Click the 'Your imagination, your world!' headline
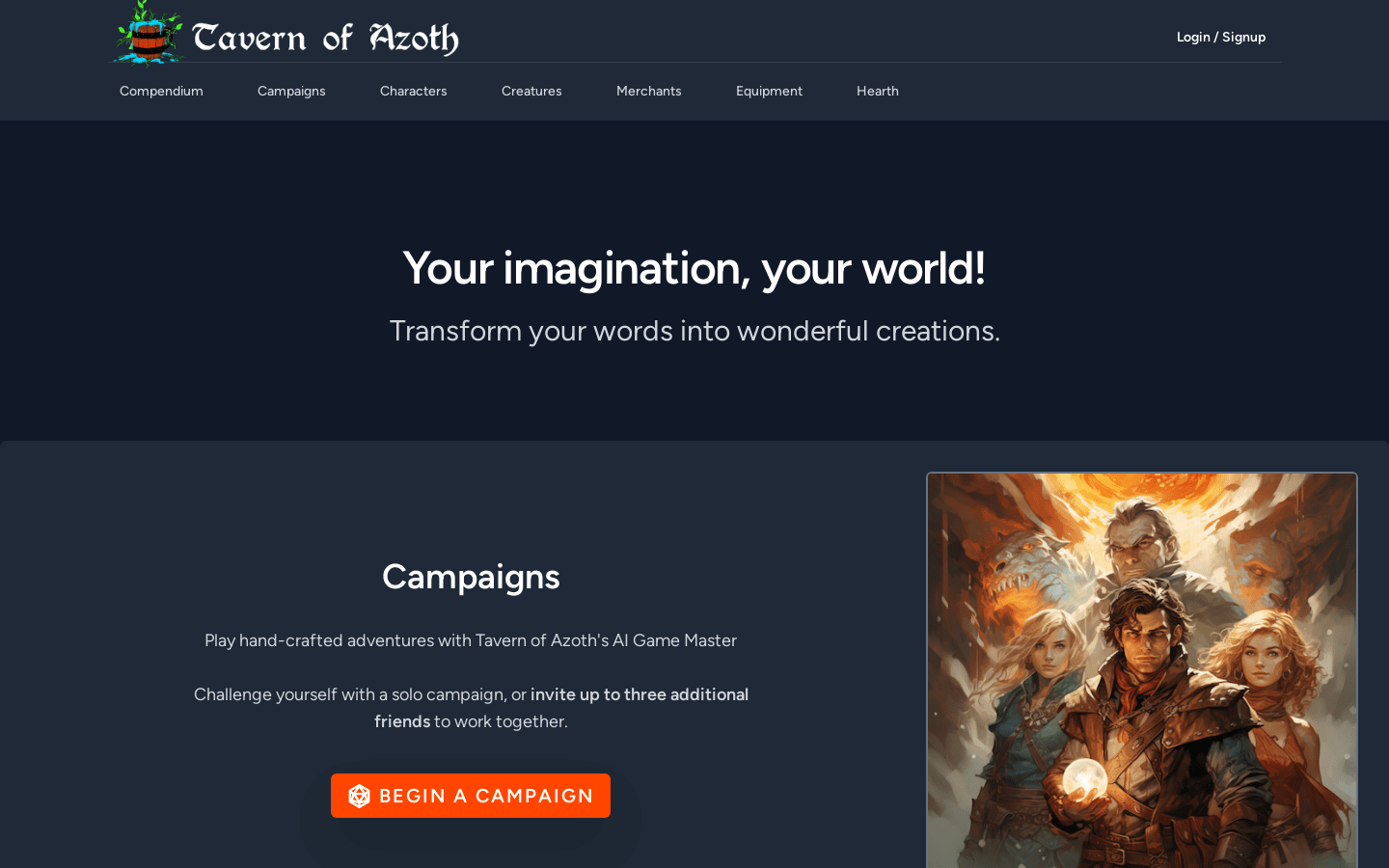Image resolution: width=1389 pixels, height=868 pixels. point(694,268)
